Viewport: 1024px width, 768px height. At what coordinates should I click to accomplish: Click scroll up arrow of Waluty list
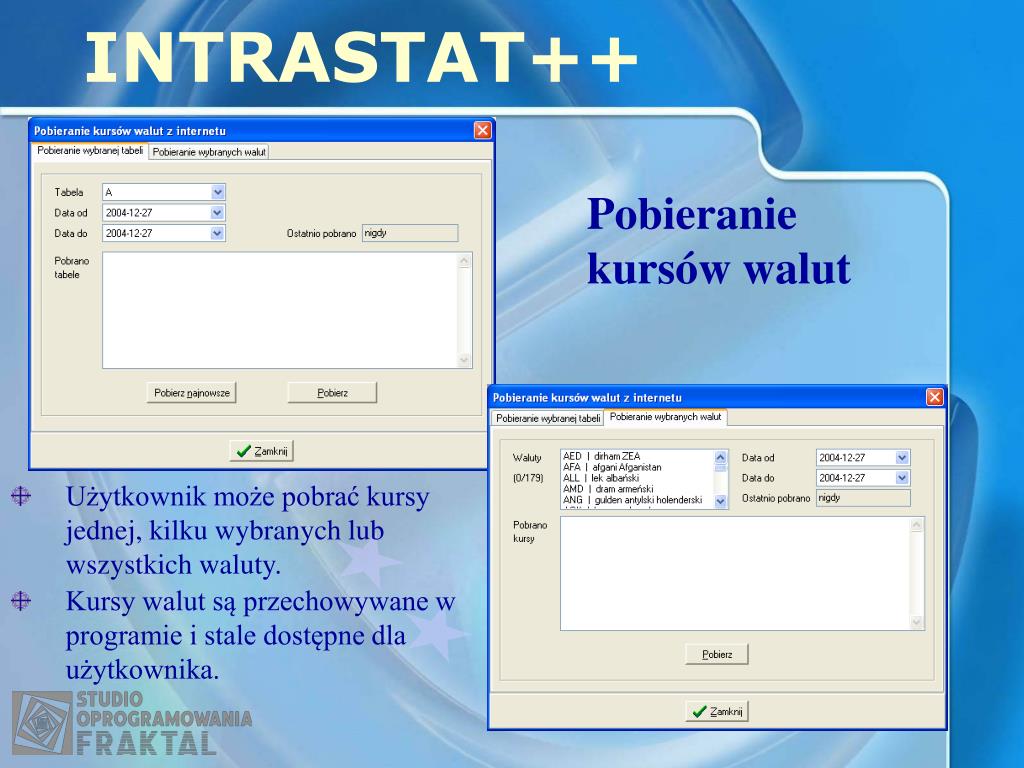point(720,457)
